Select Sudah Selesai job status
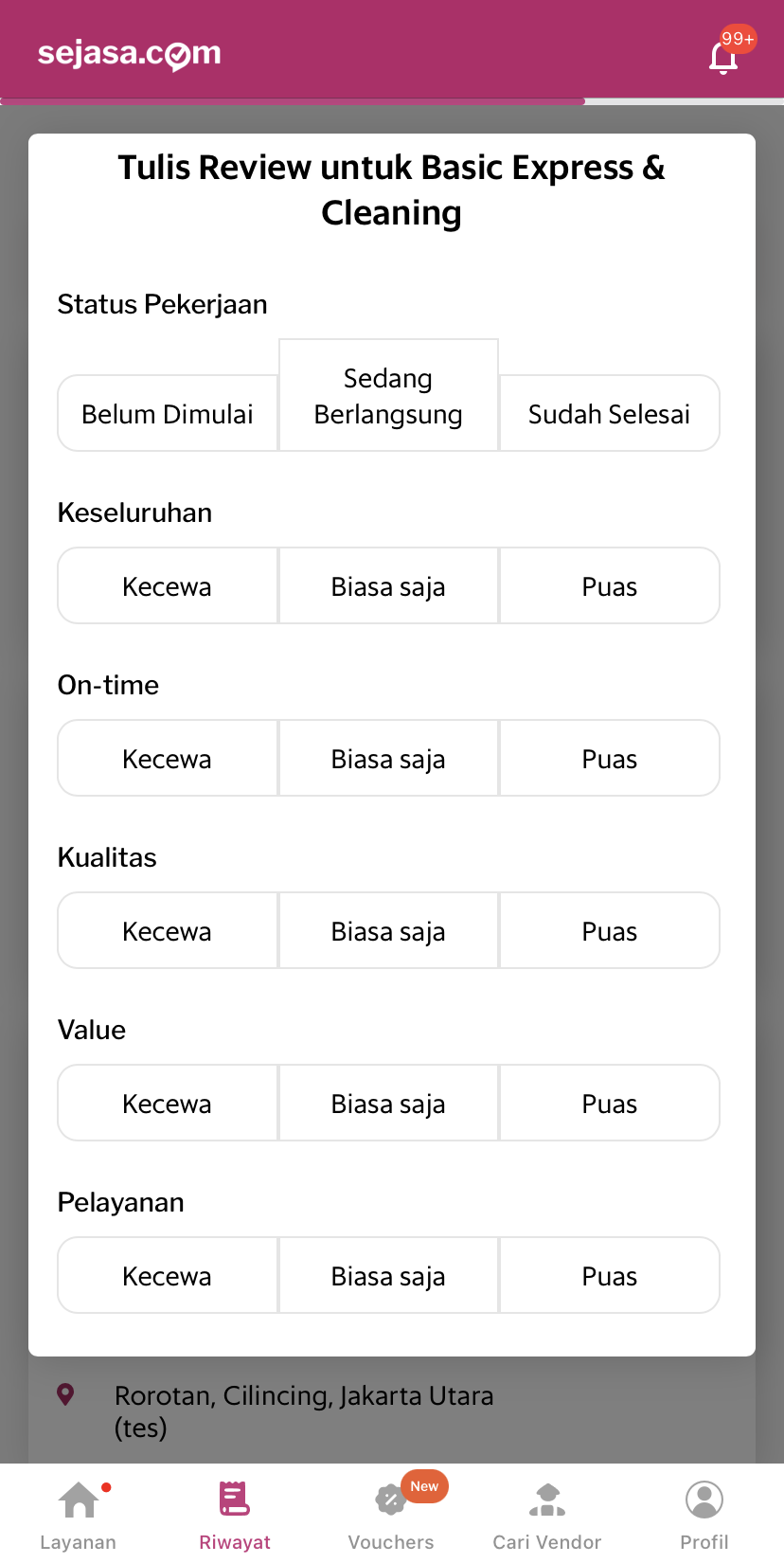 point(609,414)
